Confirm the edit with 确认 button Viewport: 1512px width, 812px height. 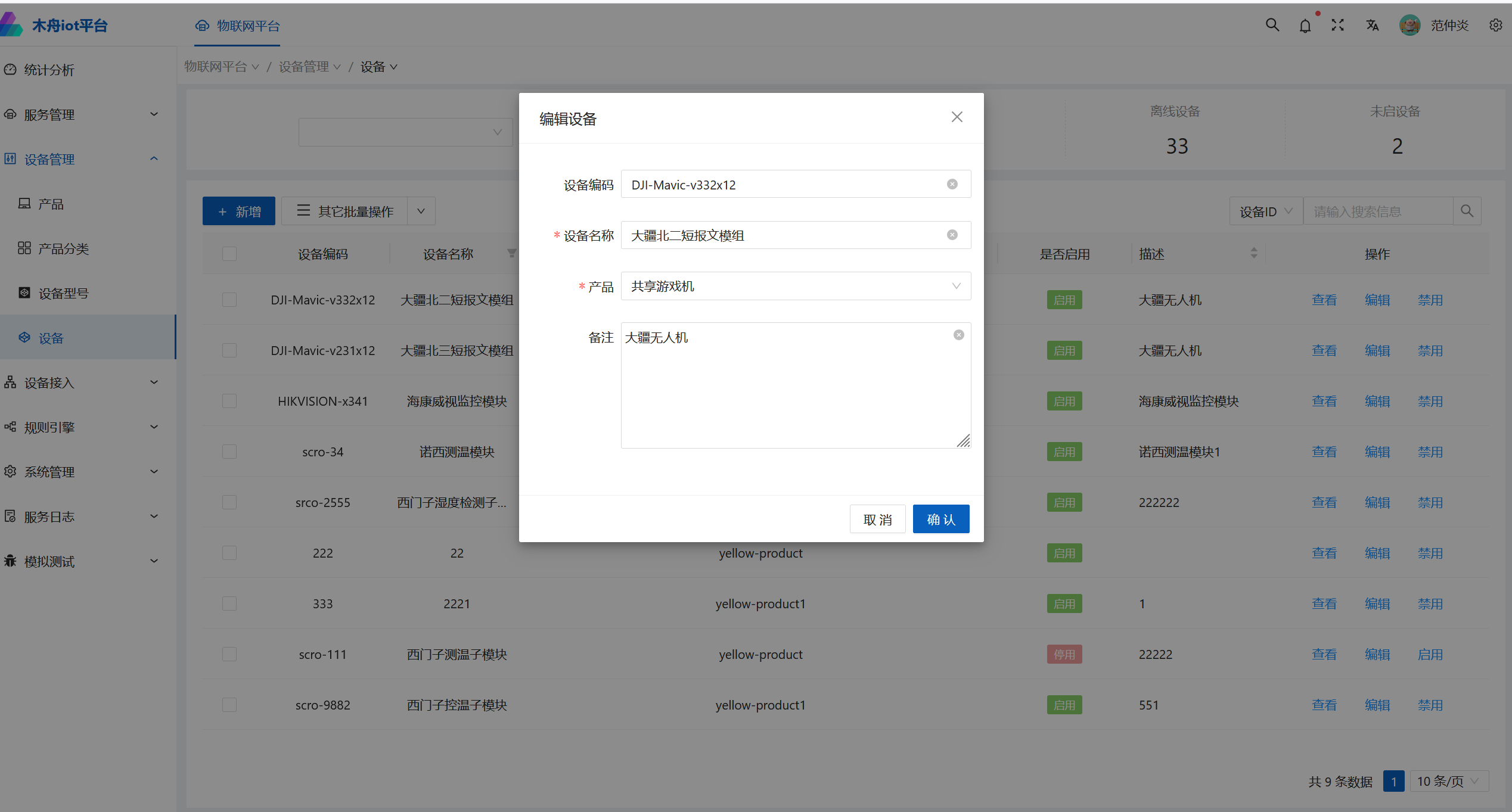pos(940,519)
